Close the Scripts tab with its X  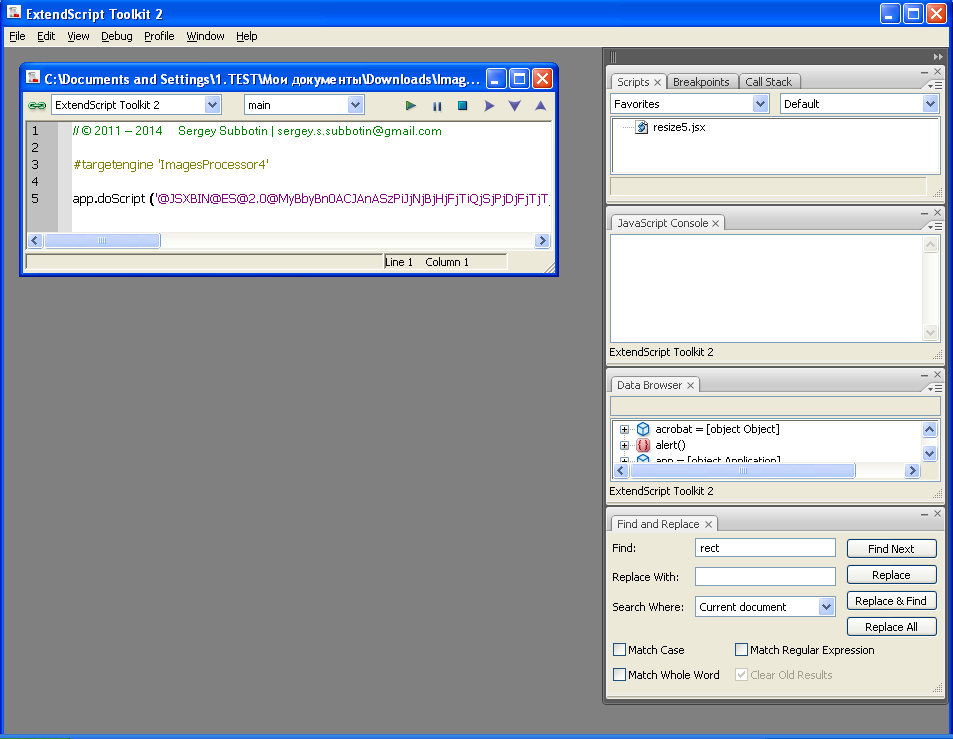657,82
